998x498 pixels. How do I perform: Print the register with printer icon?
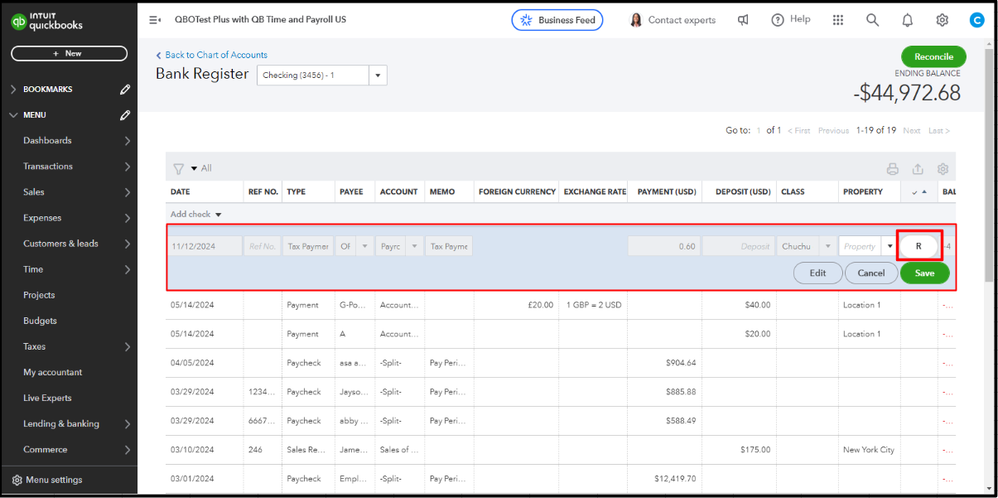[892, 169]
